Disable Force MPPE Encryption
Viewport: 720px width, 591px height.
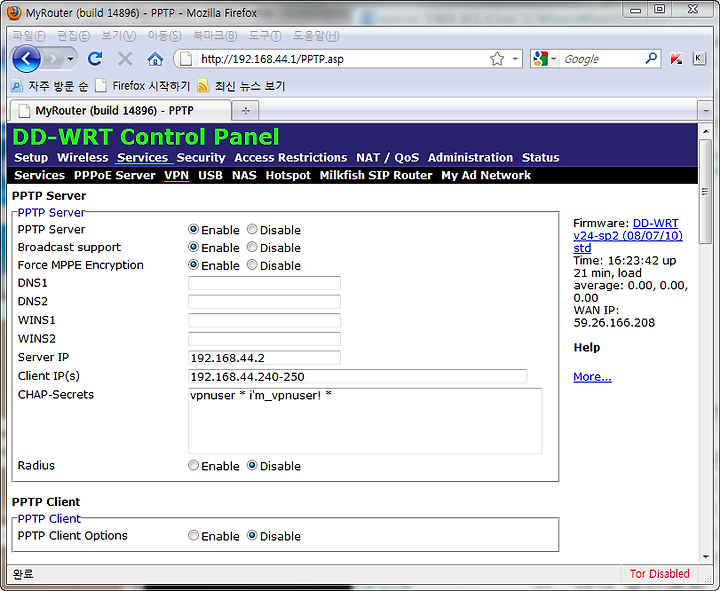pyautogui.click(x=252, y=265)
